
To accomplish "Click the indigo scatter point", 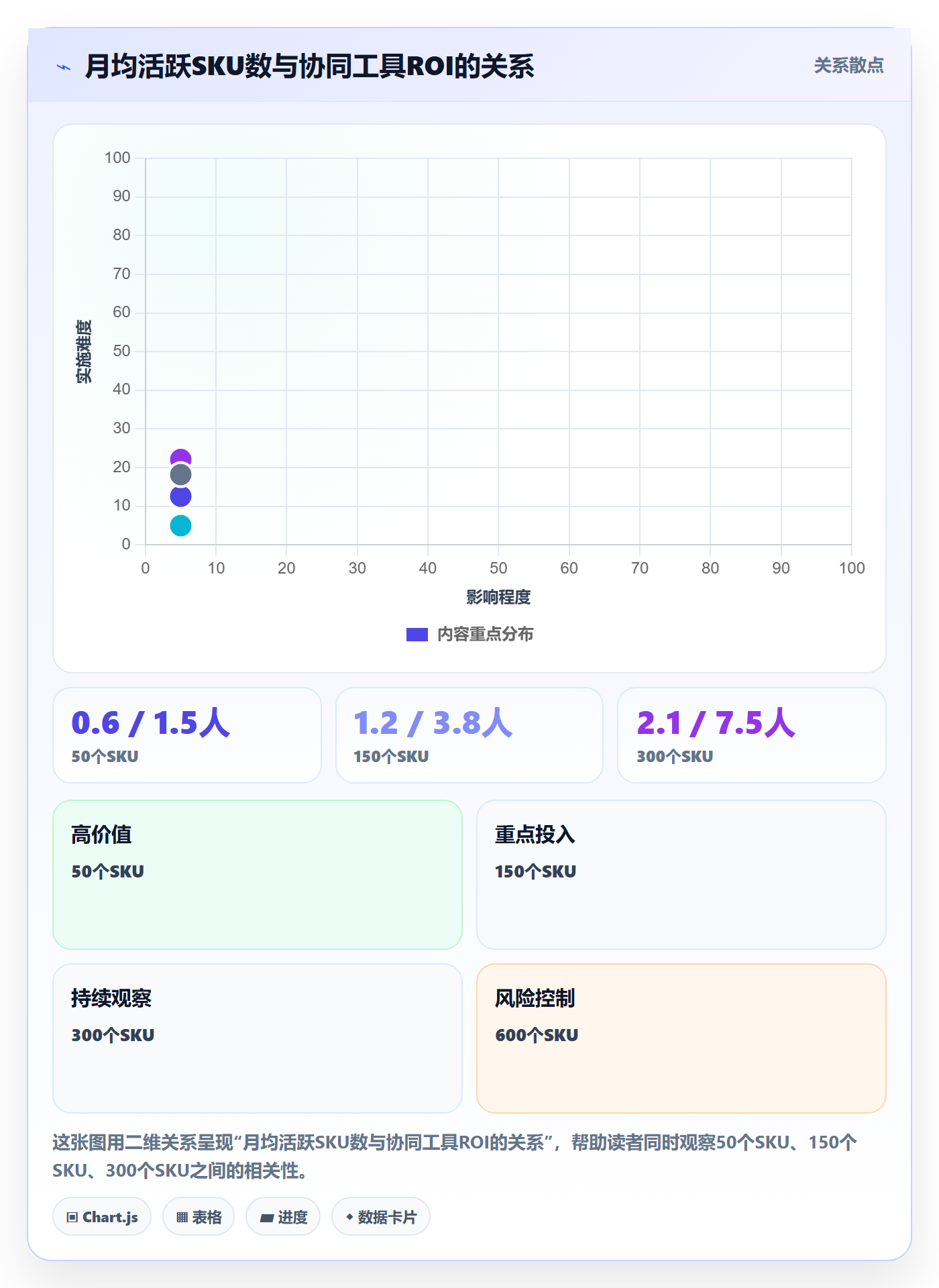I will click(x=180, y=497).
